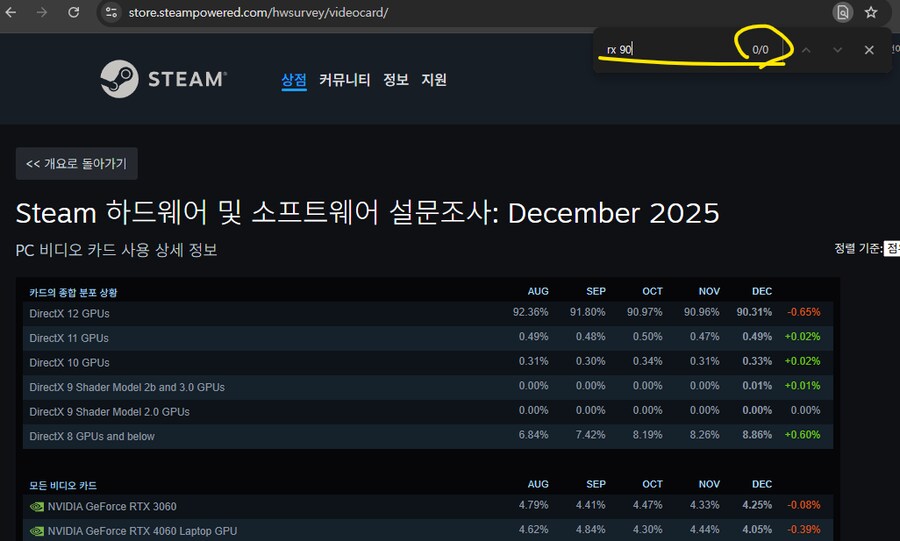Close the find-in-page bar
The height and width of the screenshot is (541, 900).
pyautogui.click(x=869, y=50)
